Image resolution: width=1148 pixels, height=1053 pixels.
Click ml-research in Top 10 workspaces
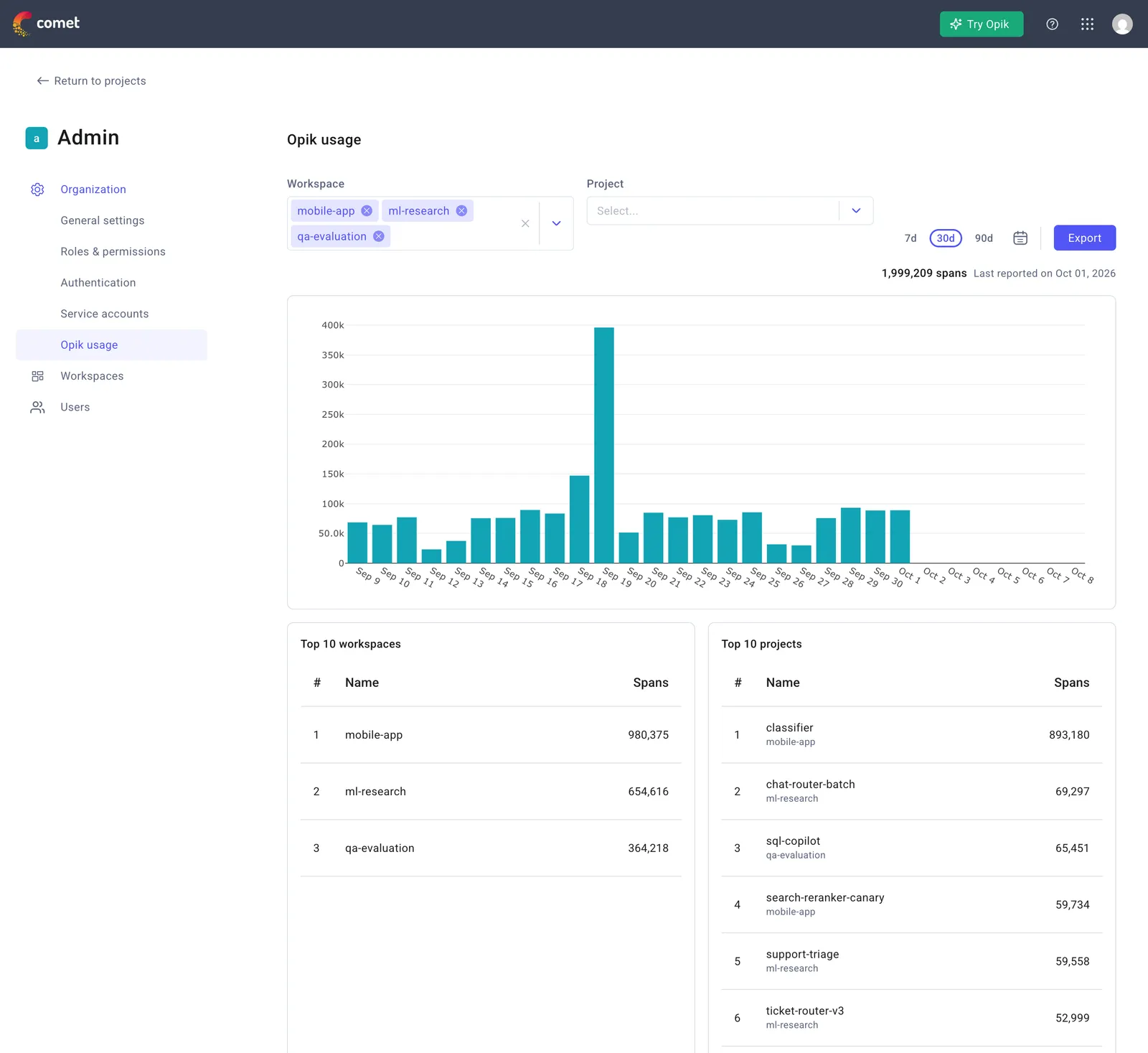click(x=375, y=792)
